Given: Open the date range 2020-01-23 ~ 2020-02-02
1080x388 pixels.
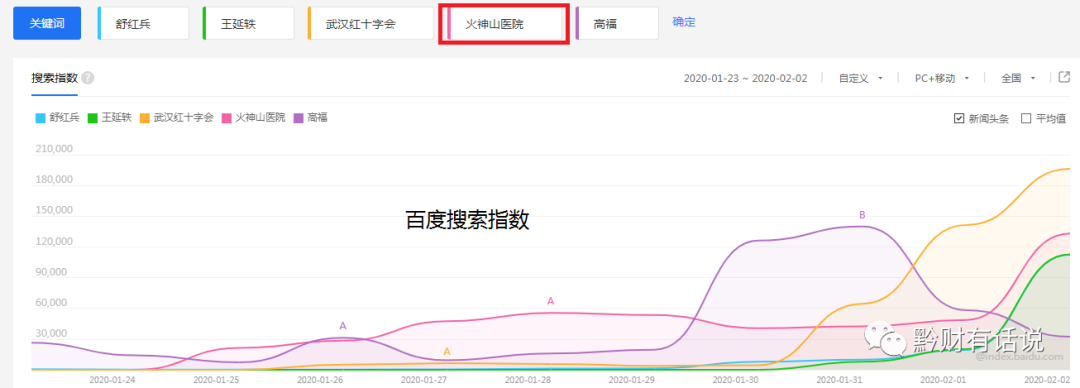Looking at the screenshot, I should pos(745,78).
